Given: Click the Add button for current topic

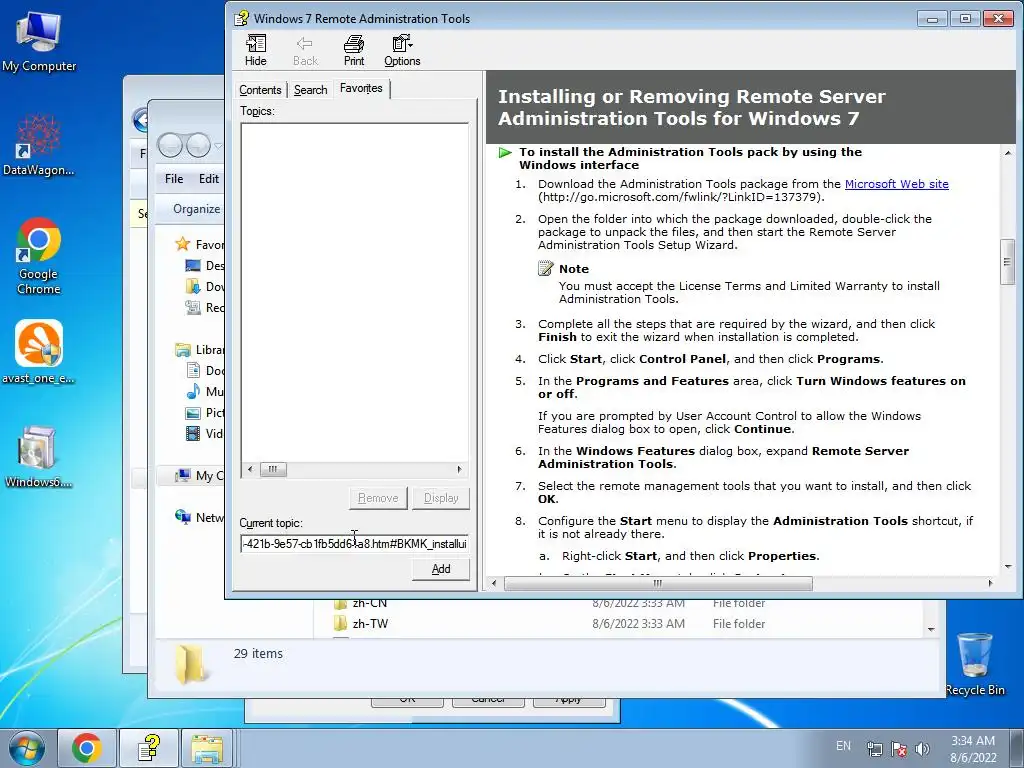Looking at the screenshot, I should (x=441, y=569).
